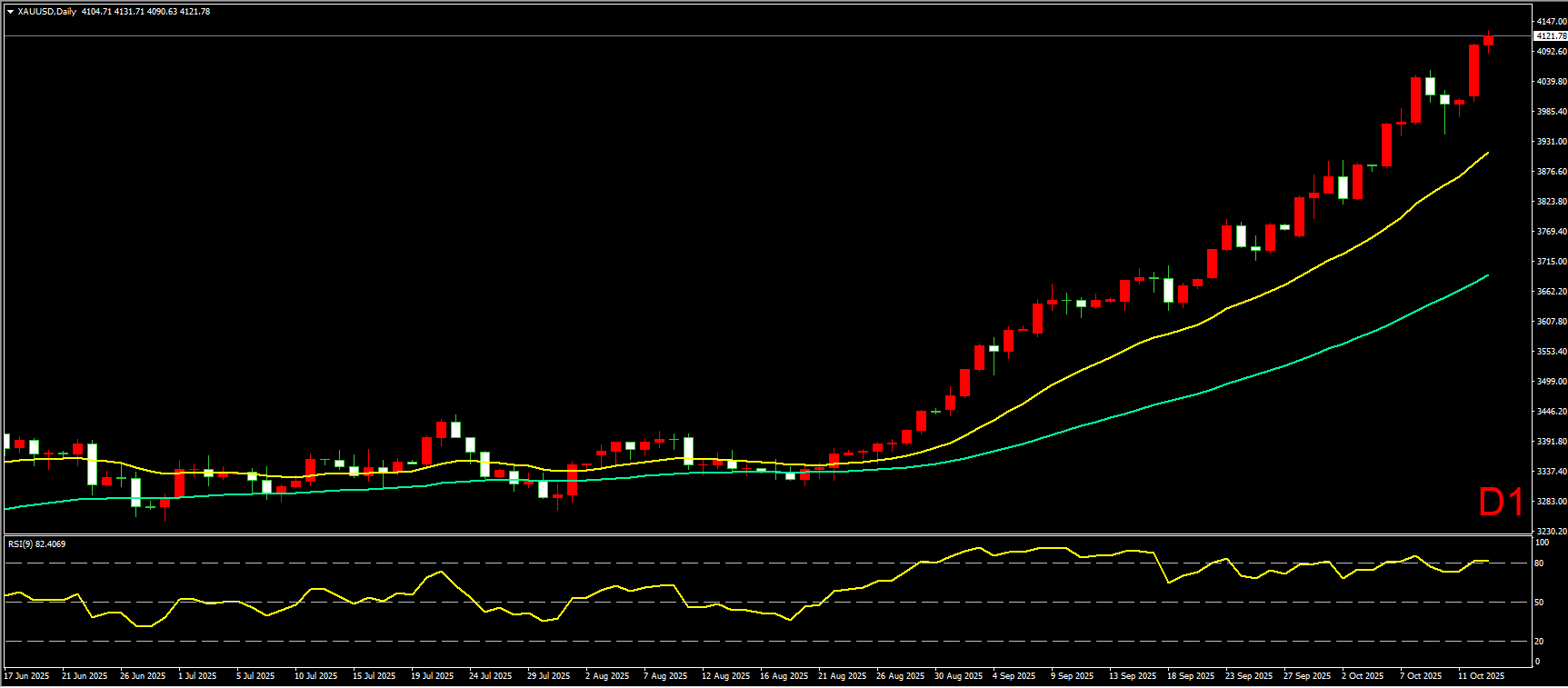Click the latest red candle at far right

tap(1489, 40)
